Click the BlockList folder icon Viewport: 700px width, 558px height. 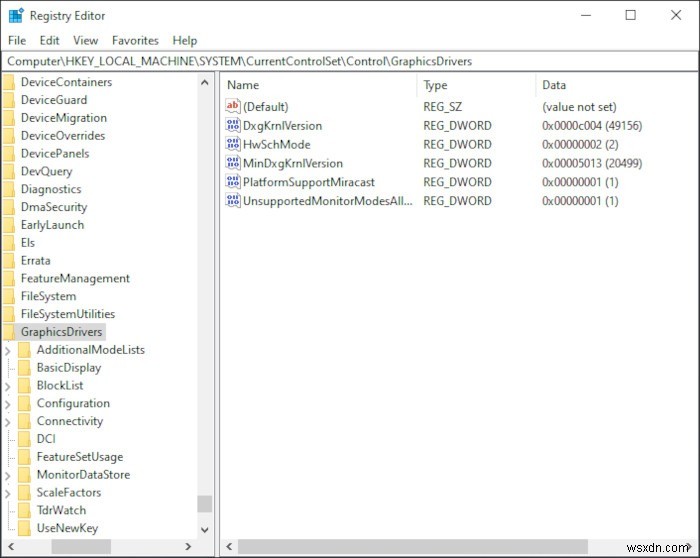[x=25, y=385]
